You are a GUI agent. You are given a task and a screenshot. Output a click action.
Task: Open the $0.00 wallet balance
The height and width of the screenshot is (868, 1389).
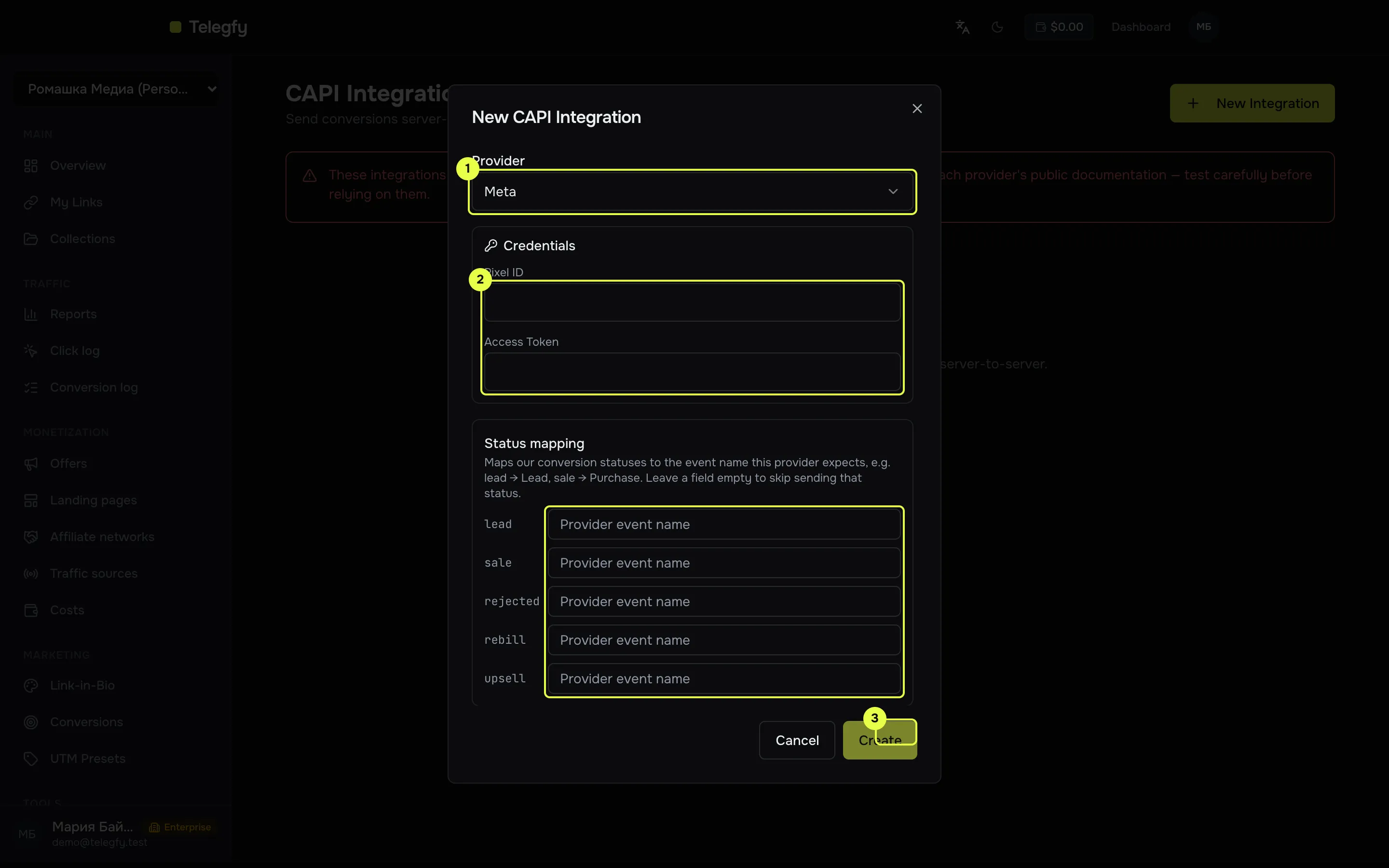click(1059, 27)
